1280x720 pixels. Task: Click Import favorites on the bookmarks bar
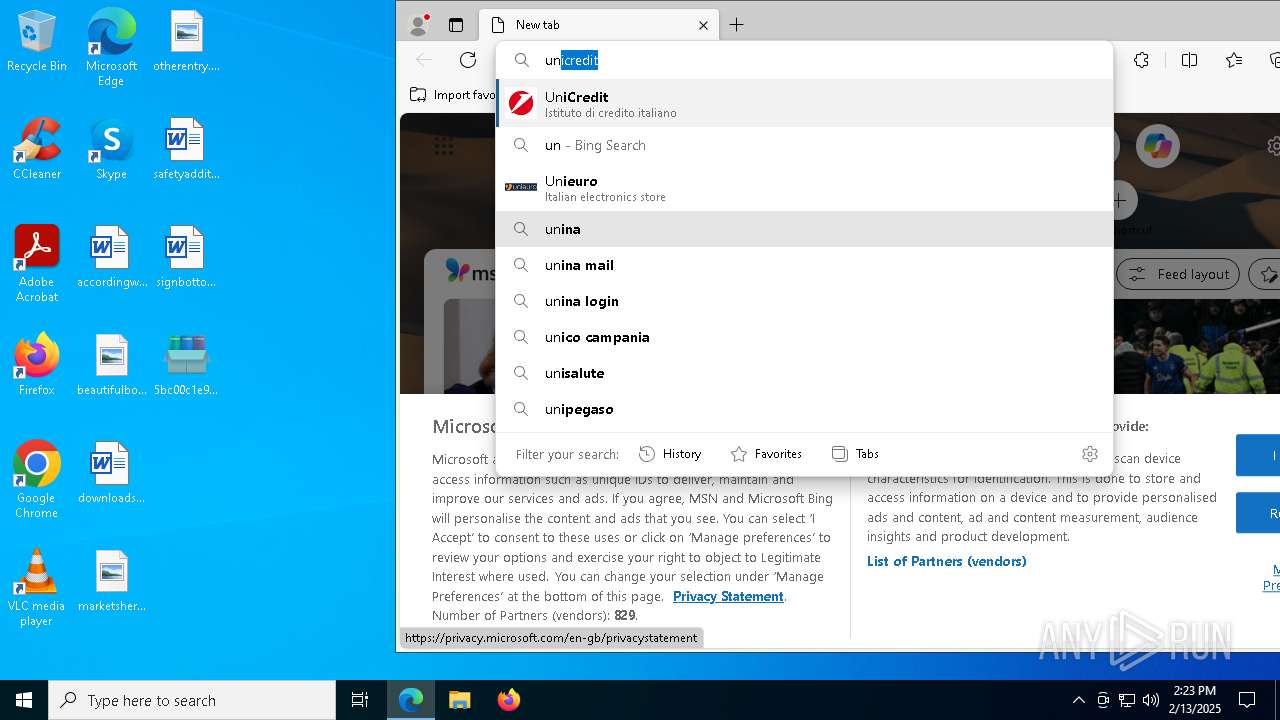tap(453, 95)
